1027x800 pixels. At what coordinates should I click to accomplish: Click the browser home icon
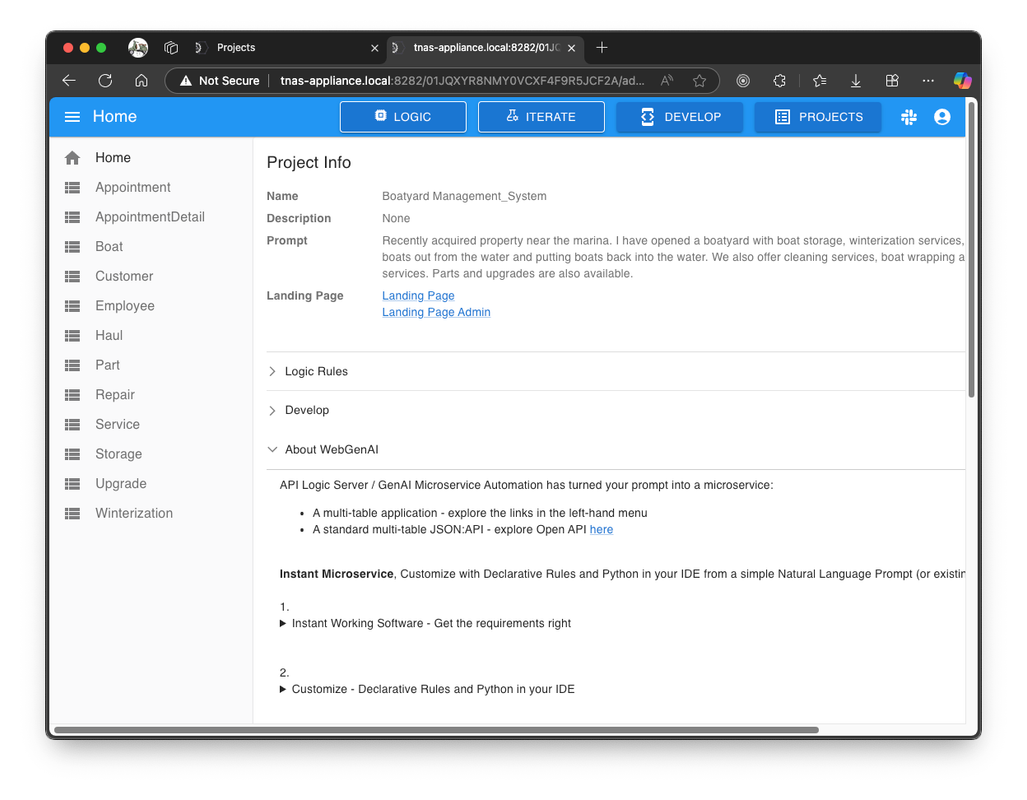coord(141,81)
